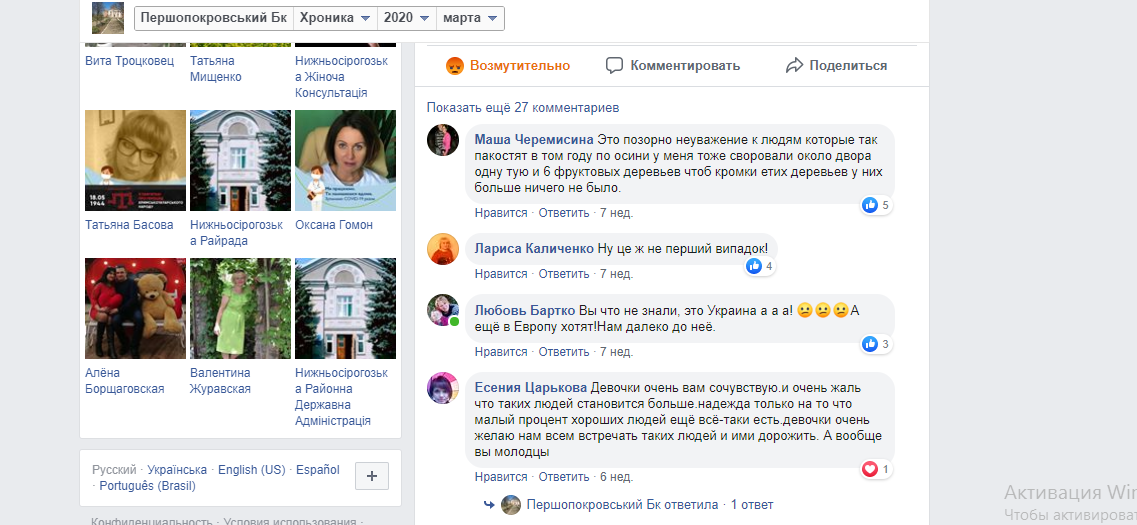
Task: Click the Першопокровський Бк header tab
Action: coord(214,18)
